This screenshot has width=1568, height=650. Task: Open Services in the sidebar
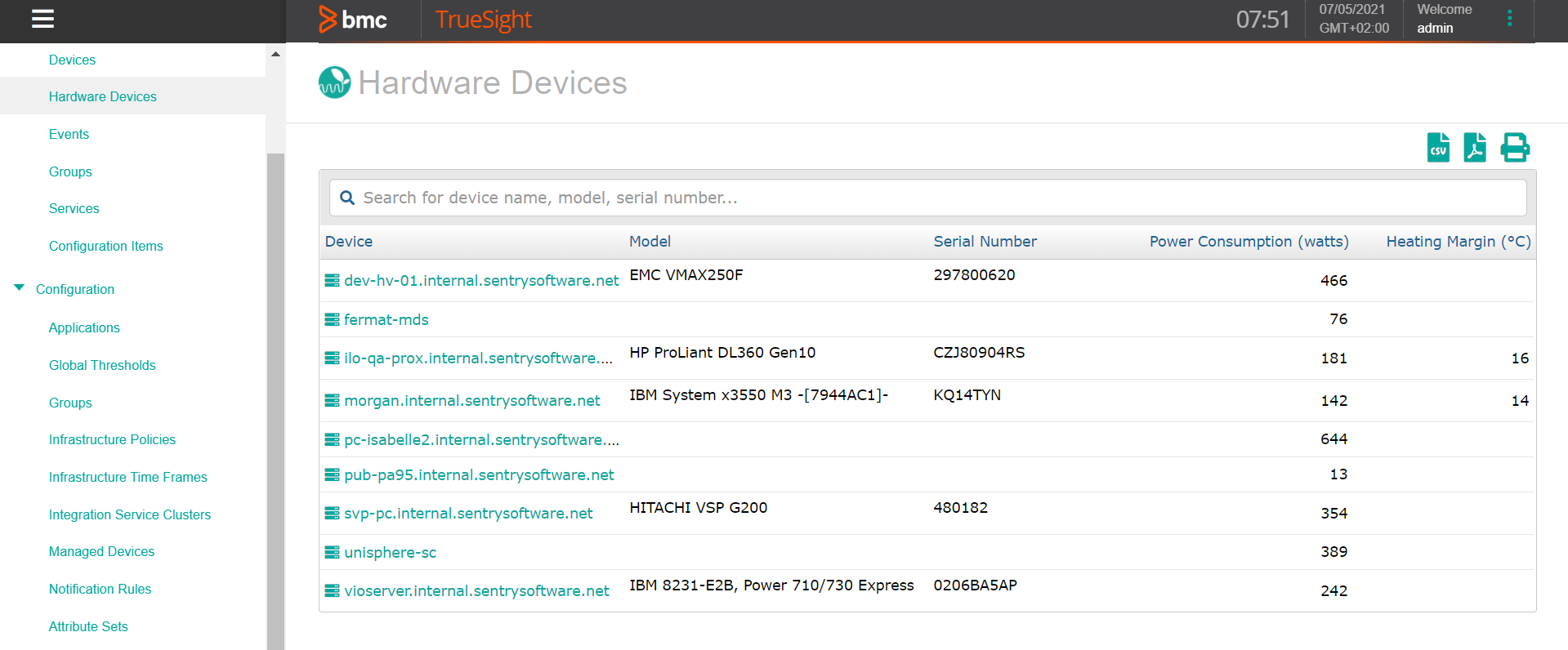pos(74,208)
